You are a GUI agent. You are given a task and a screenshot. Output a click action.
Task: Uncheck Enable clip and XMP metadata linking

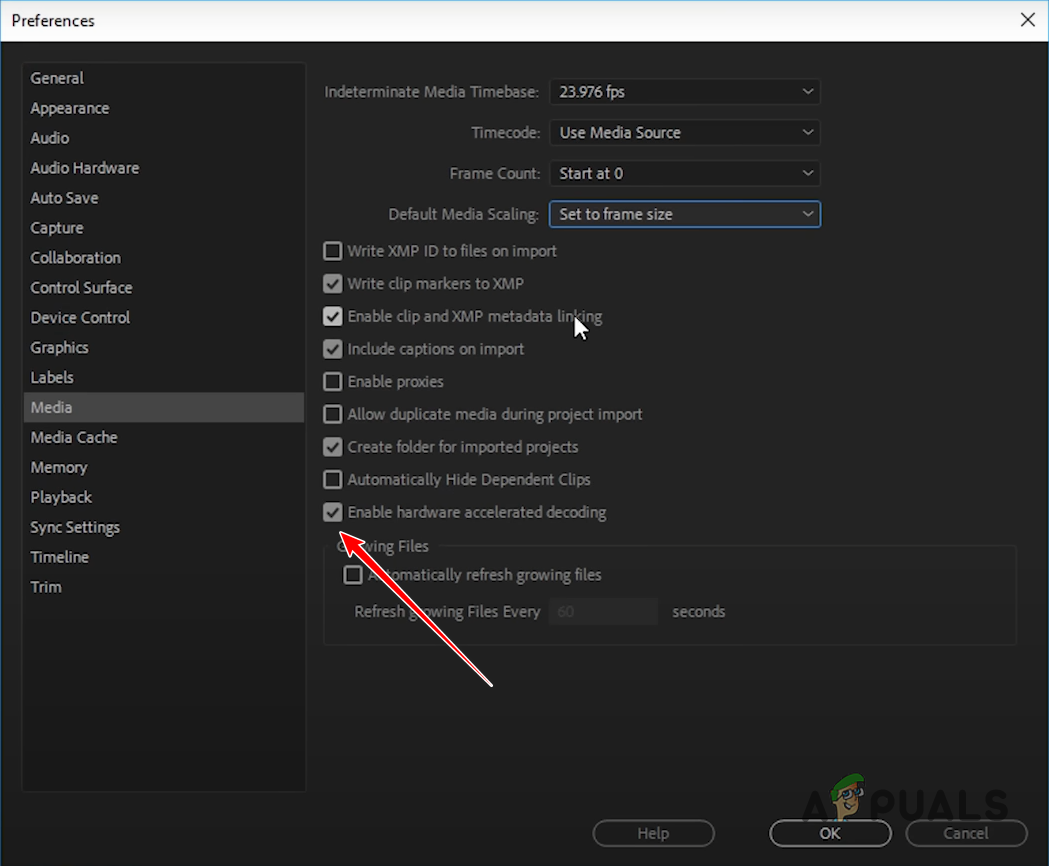point(332,316)
